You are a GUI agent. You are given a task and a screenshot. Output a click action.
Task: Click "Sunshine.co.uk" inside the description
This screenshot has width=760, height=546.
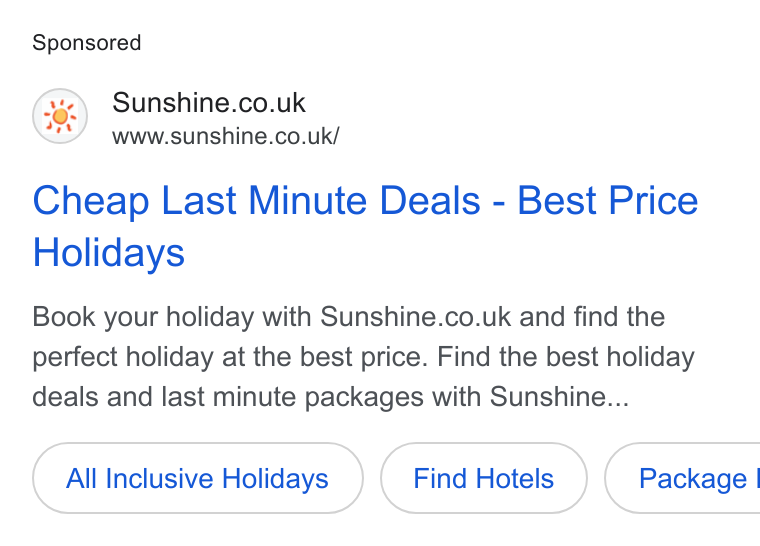pyautogui.click(x=415, y=317)
